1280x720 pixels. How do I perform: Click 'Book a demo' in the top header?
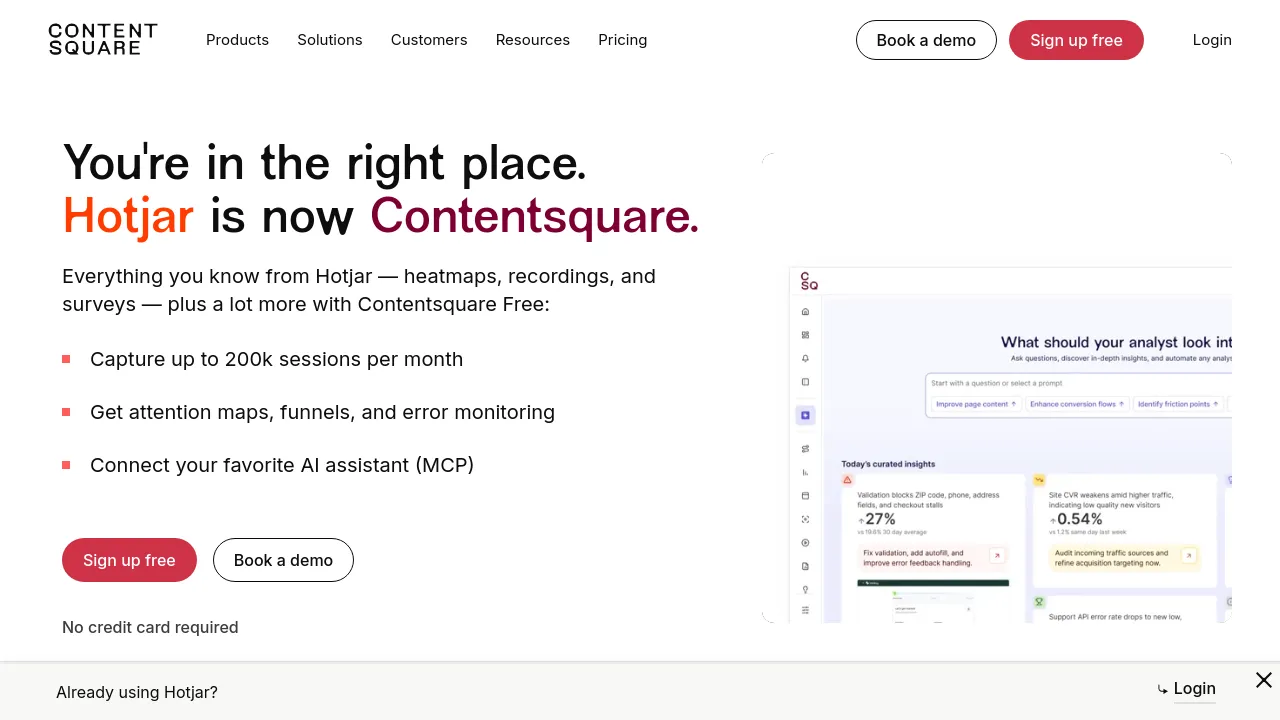click(x=926, y=40)
